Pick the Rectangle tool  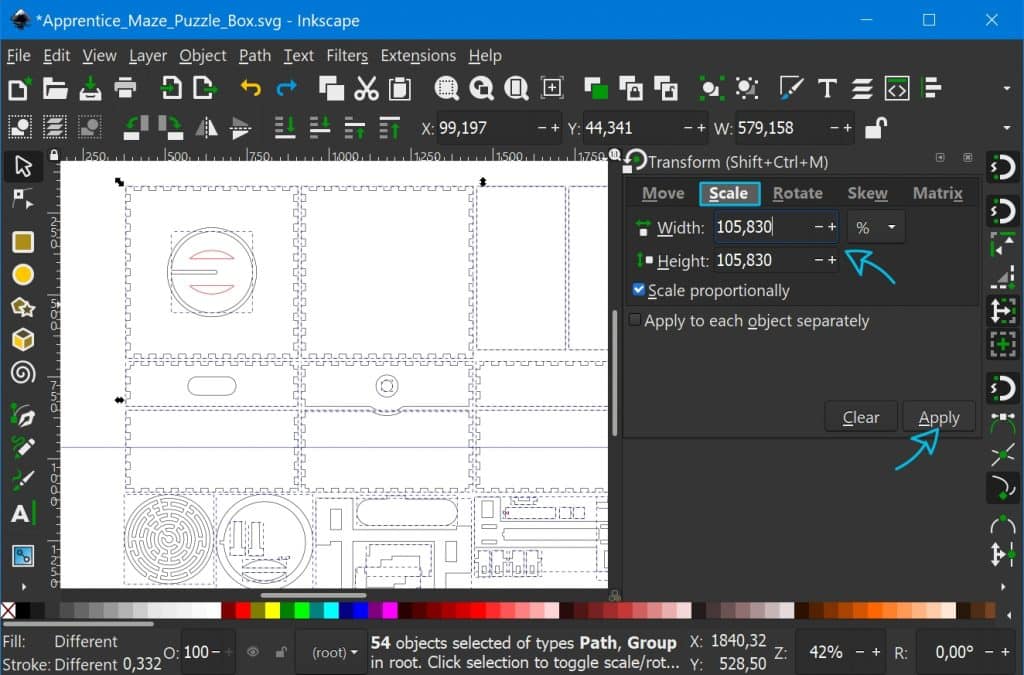pyautogui.click(x=23, y=242)
